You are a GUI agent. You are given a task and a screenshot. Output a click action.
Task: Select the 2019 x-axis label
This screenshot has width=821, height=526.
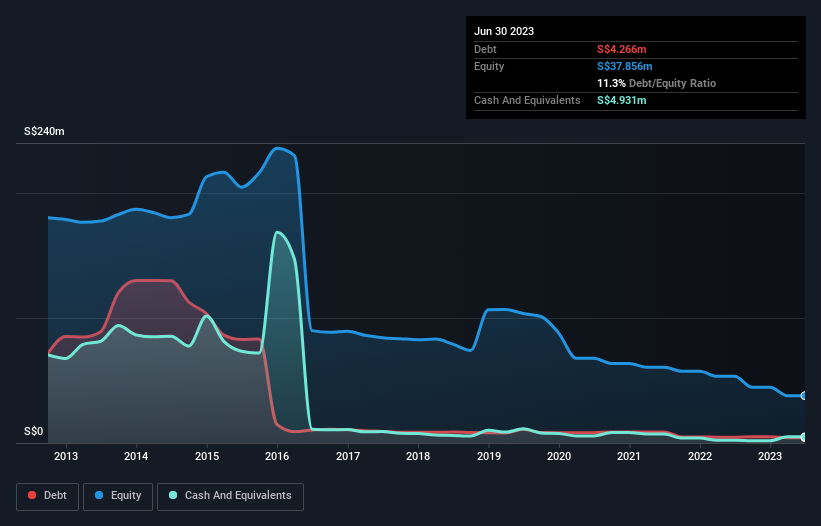pyautogui.click(x=489, y=456)
